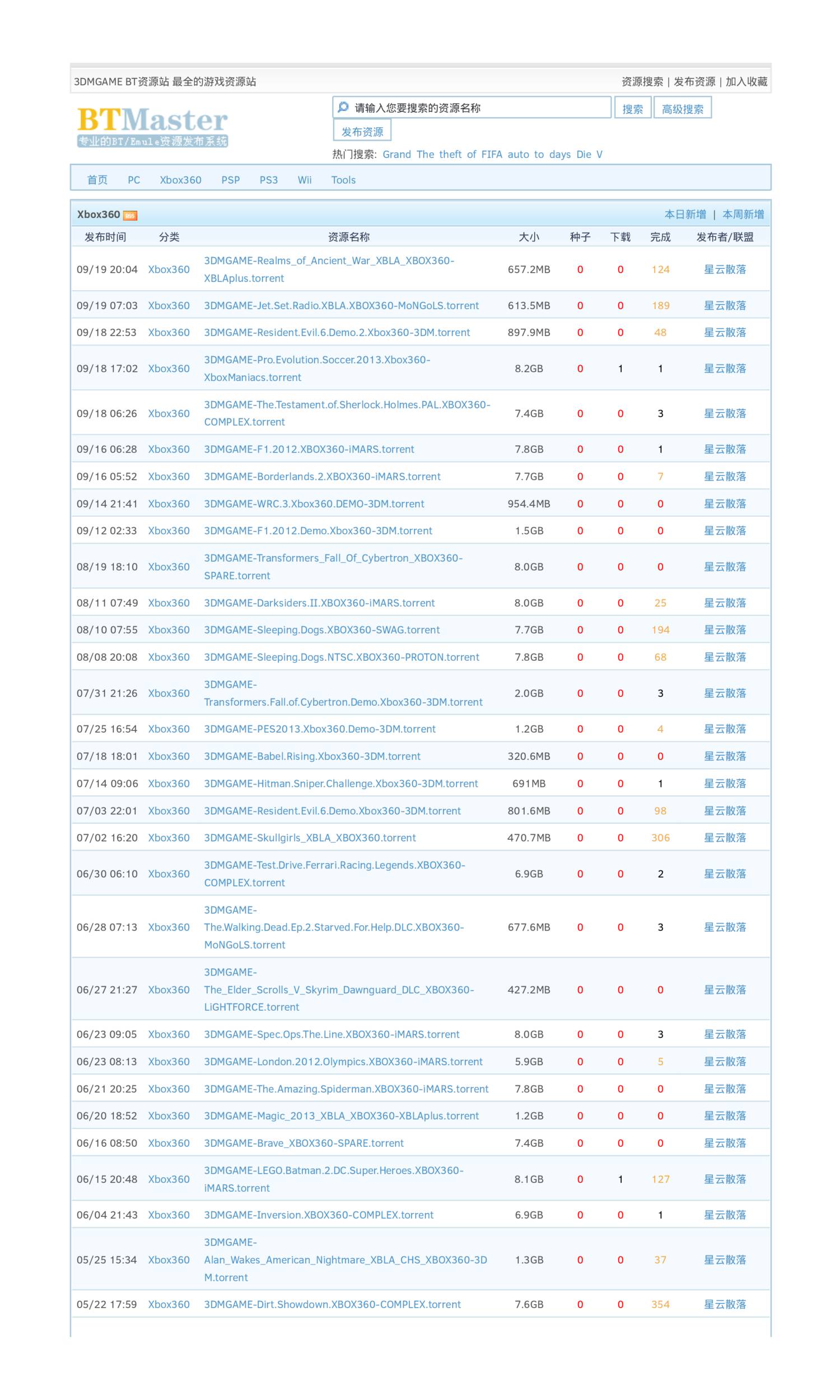
Task: Show 本周新增 this week's additions
Action: (x=743, y=214)
